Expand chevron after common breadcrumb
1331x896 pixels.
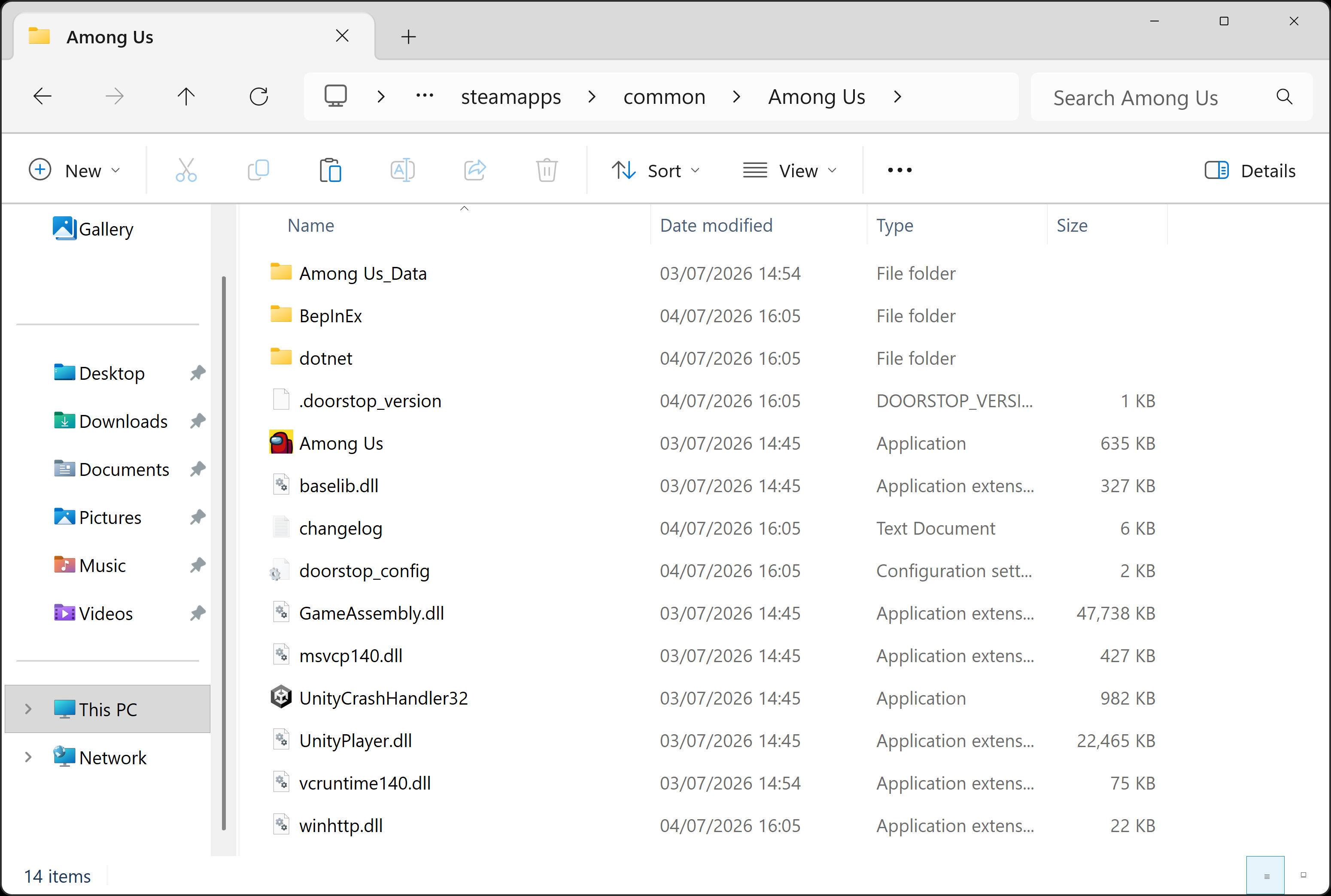(x=737, y=97)
